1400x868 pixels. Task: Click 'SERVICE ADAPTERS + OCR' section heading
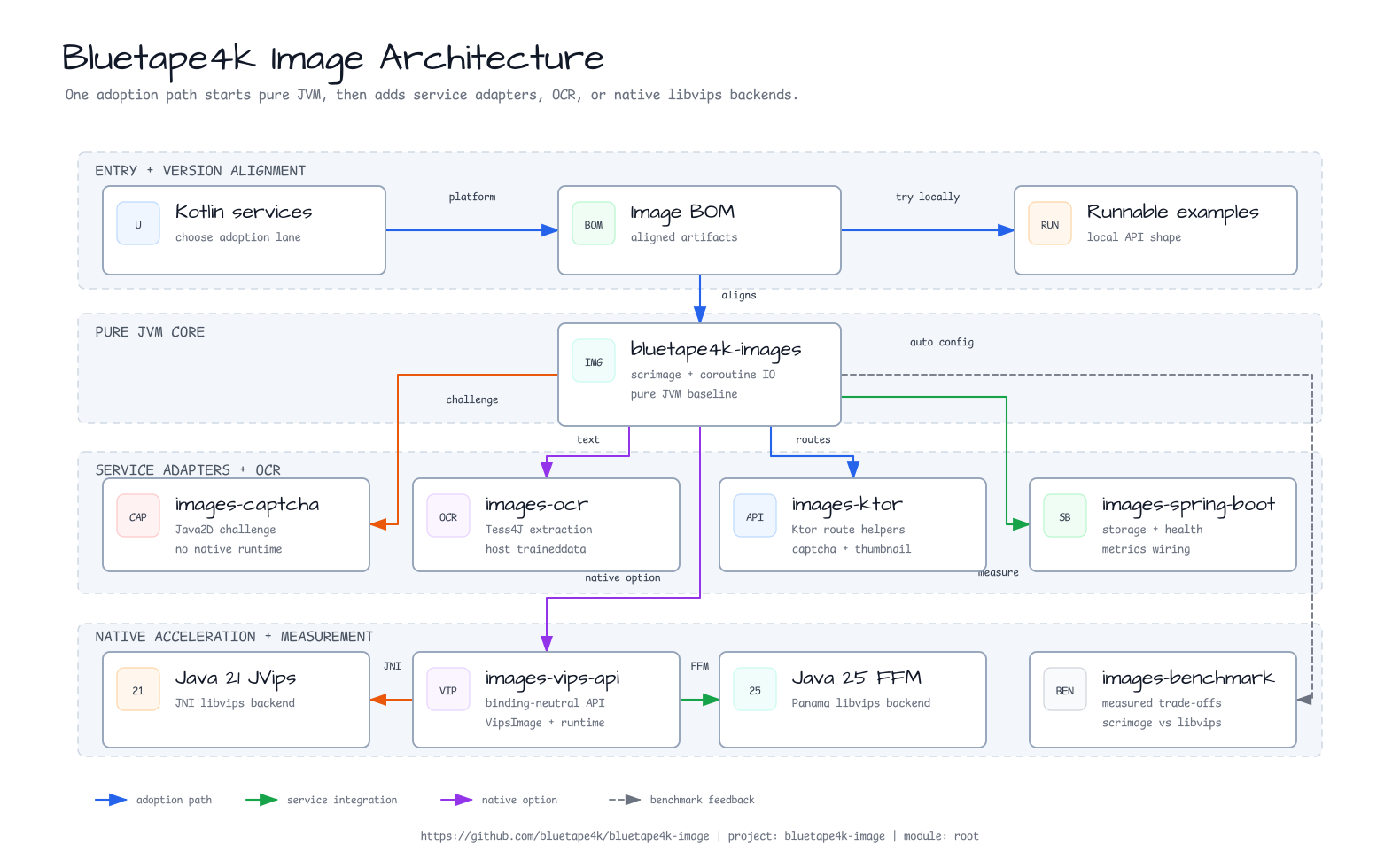(188, 470)
